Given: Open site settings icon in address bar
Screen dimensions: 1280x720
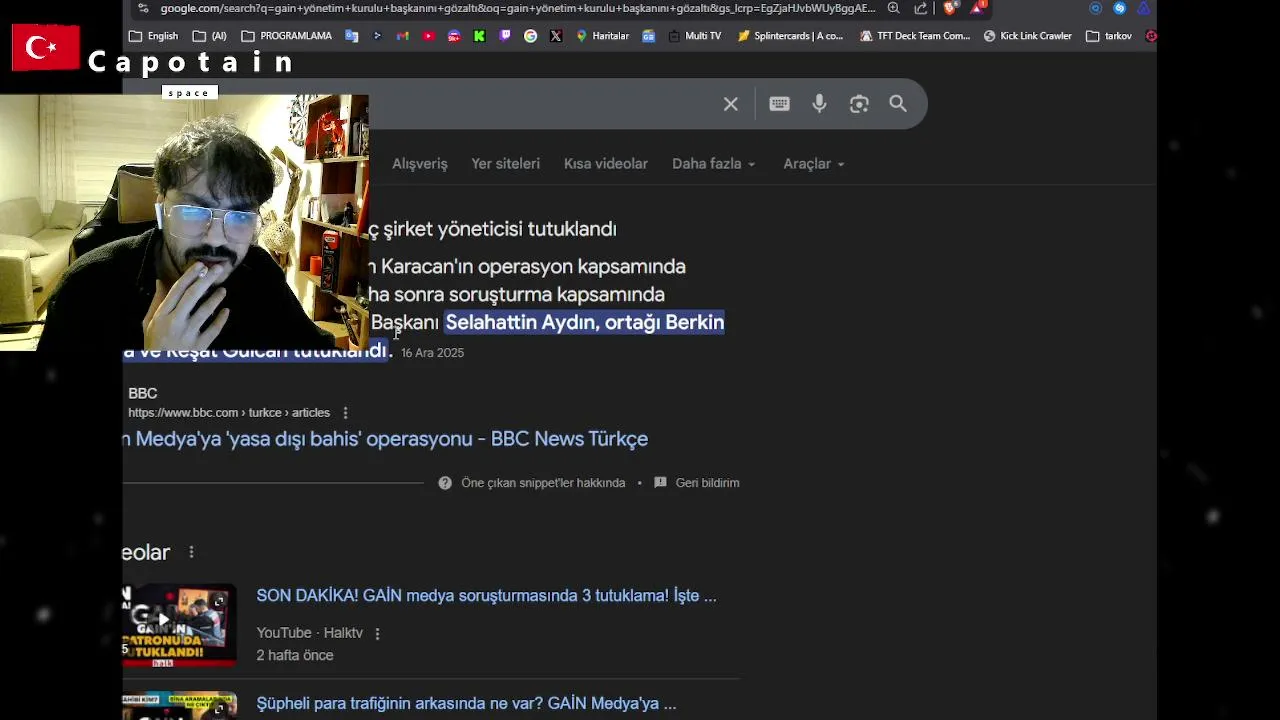Looking at the screenshot, I should 143,8.
